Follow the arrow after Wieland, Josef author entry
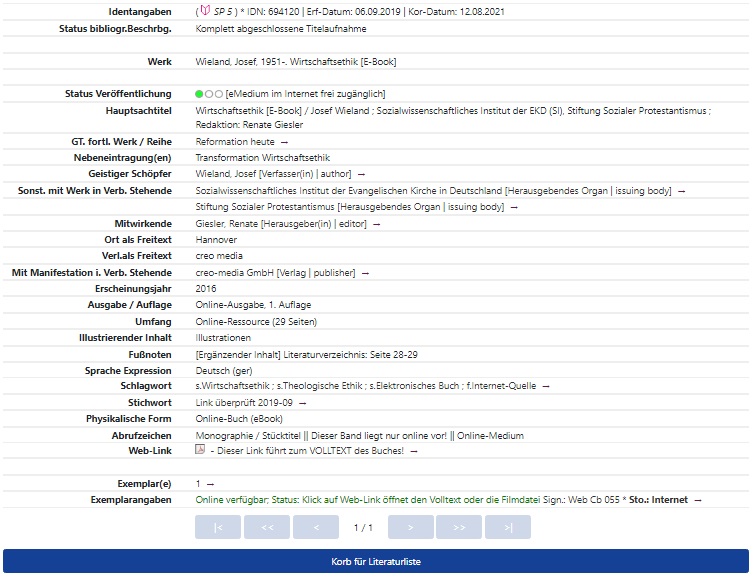The width and height of the screenshot is (753, 577). coord(362,175)
